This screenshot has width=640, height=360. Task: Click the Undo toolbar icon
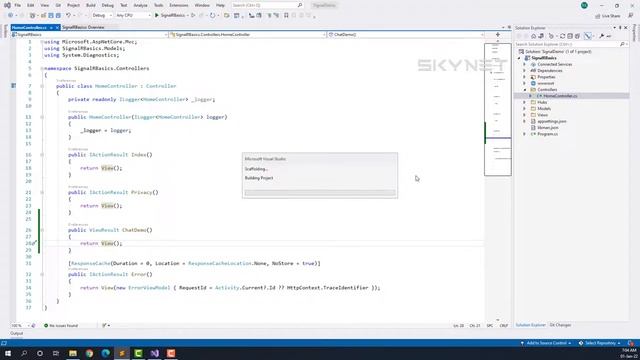[69, 15]
